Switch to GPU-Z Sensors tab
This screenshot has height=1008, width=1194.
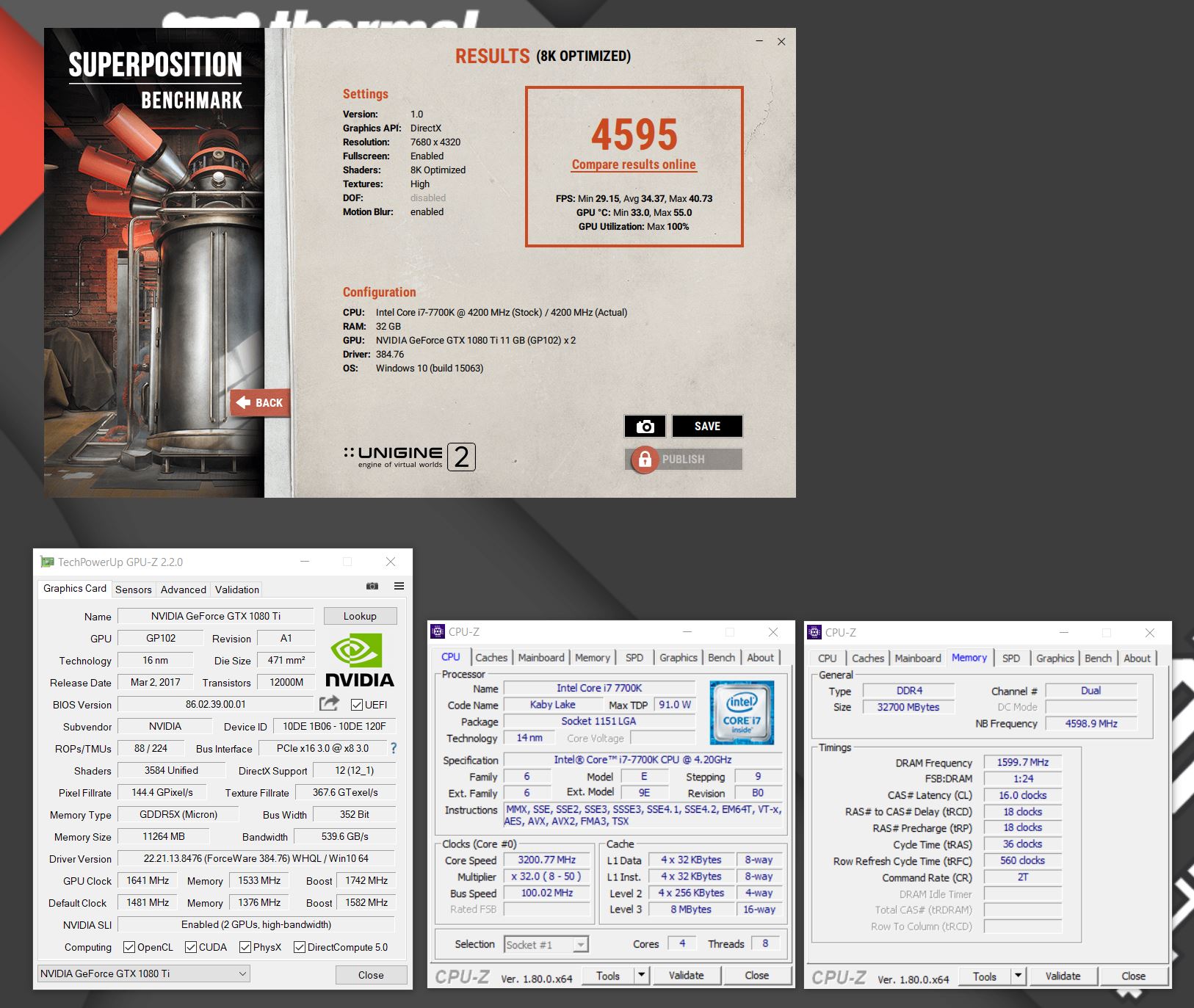pyautogui.click(x=134, y=590)
